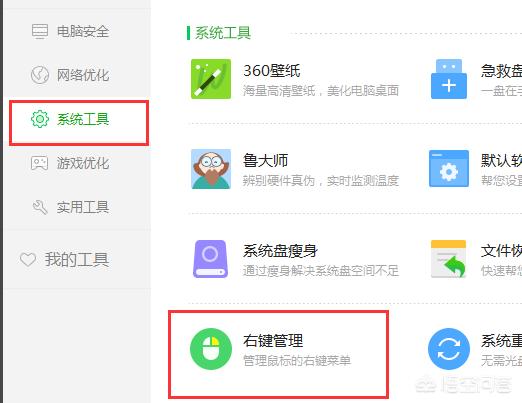This screenshot has height=403, width=522.
Task: Open the 系统盘瘦身 purple disk icon
Action: coord(211,259)
